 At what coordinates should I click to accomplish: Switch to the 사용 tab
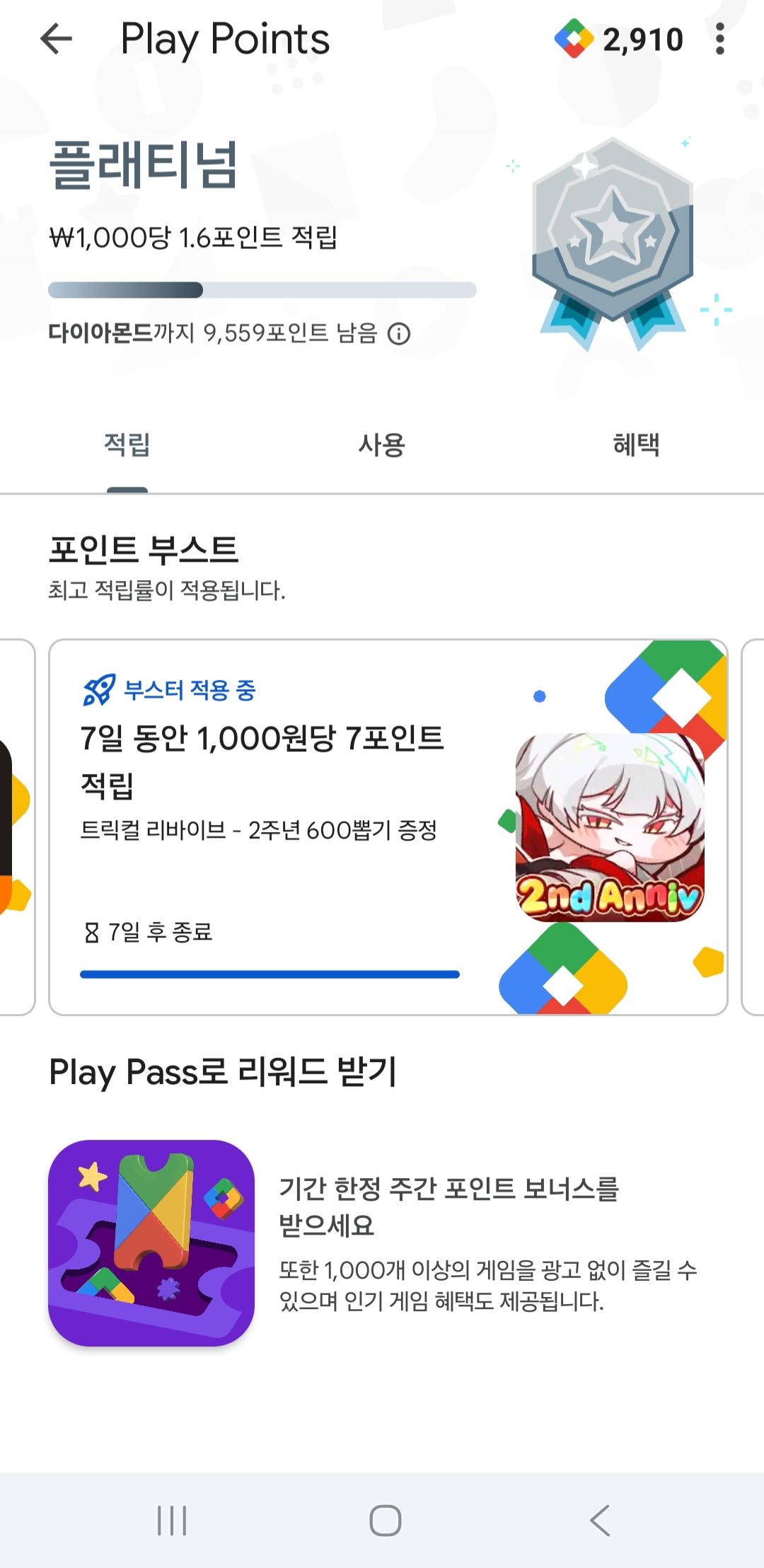point(382,445)
